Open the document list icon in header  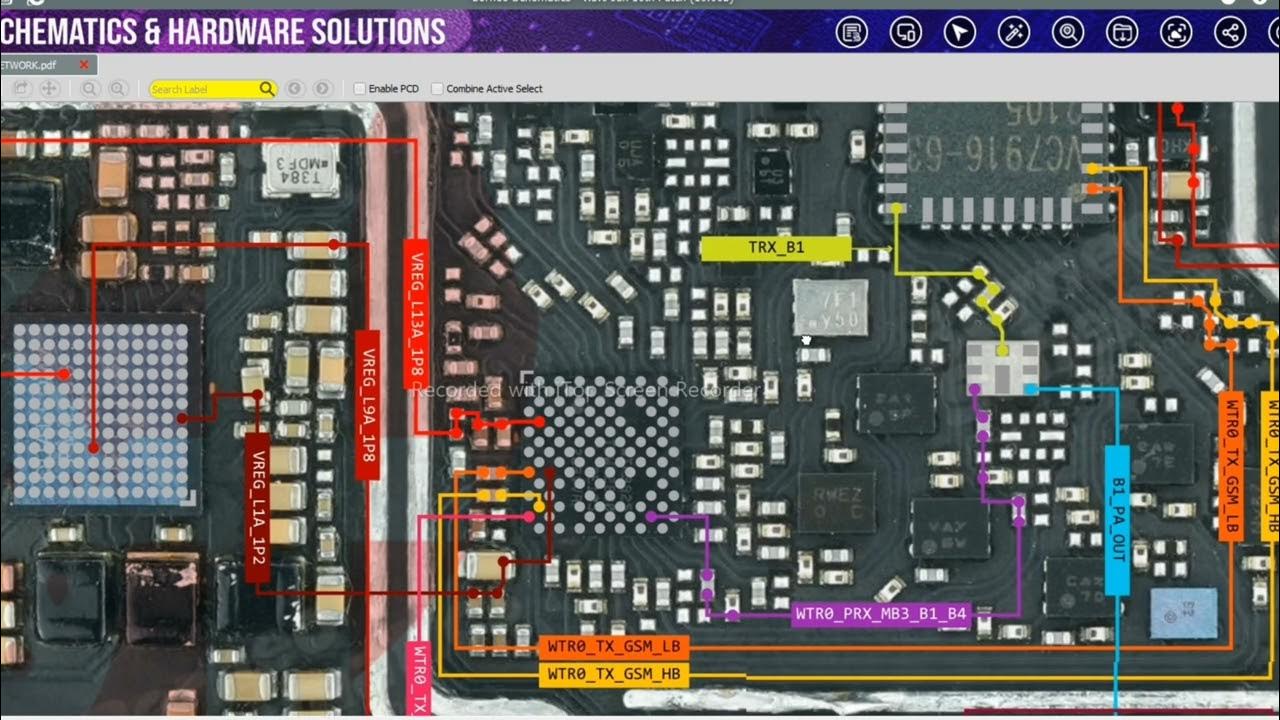point(852,33)
